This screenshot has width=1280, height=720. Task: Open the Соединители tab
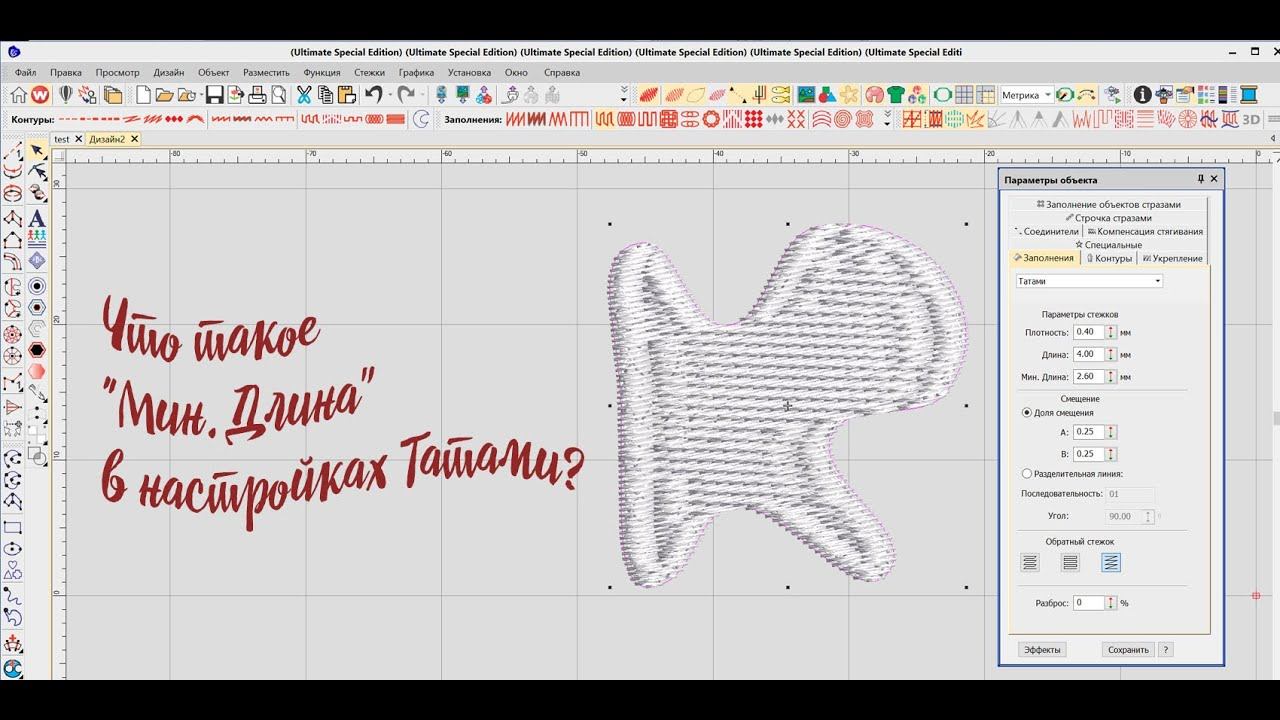(x=1046, y=231)
